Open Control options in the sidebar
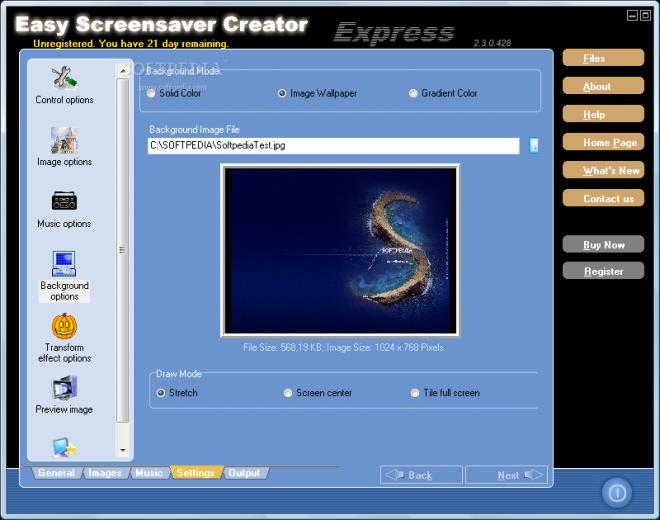The image size is (660, 520). [x=64, y=85]
